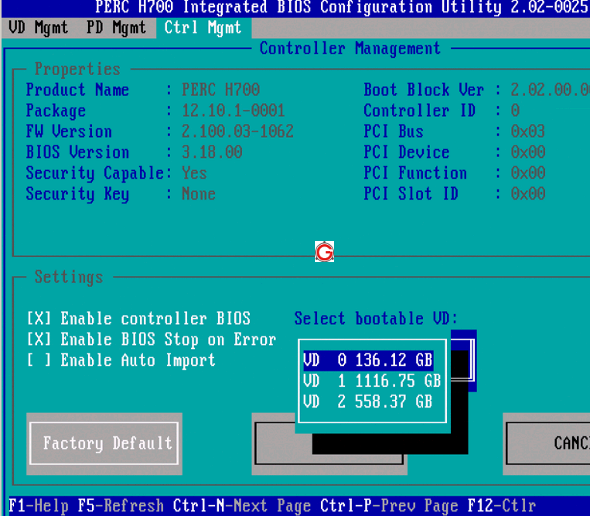Click the Product Name value PERC H700
590x516 pixels.
pyautogui.click(x=221, y=90)
